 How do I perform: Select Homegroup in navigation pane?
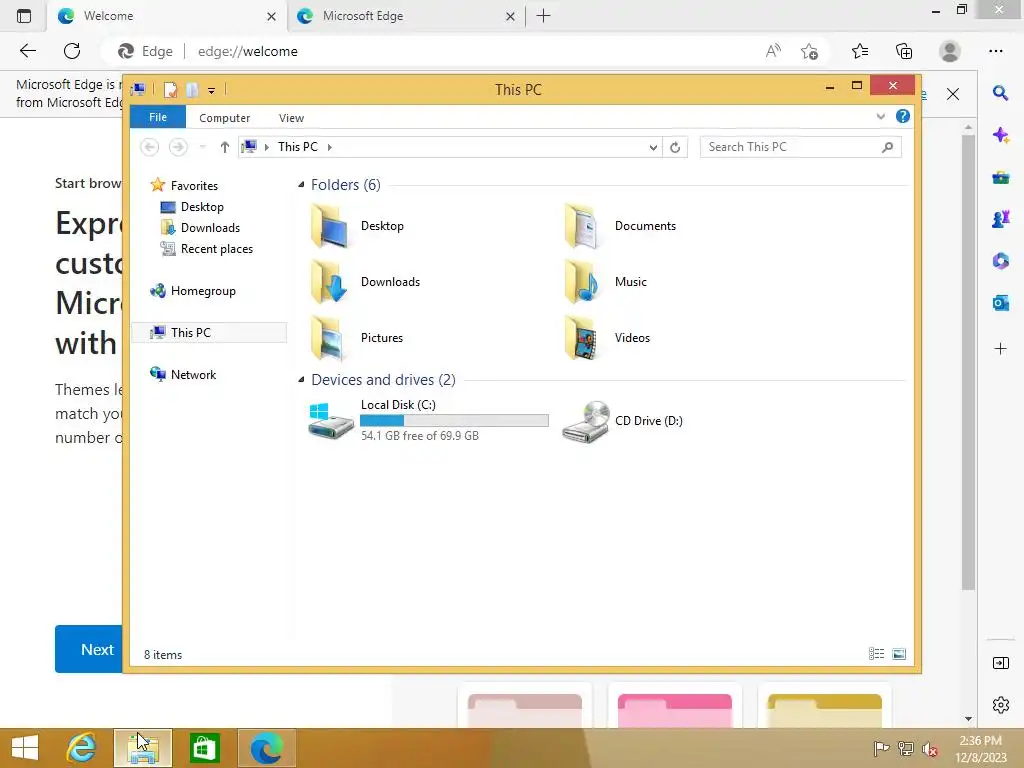tap(193, 291)
